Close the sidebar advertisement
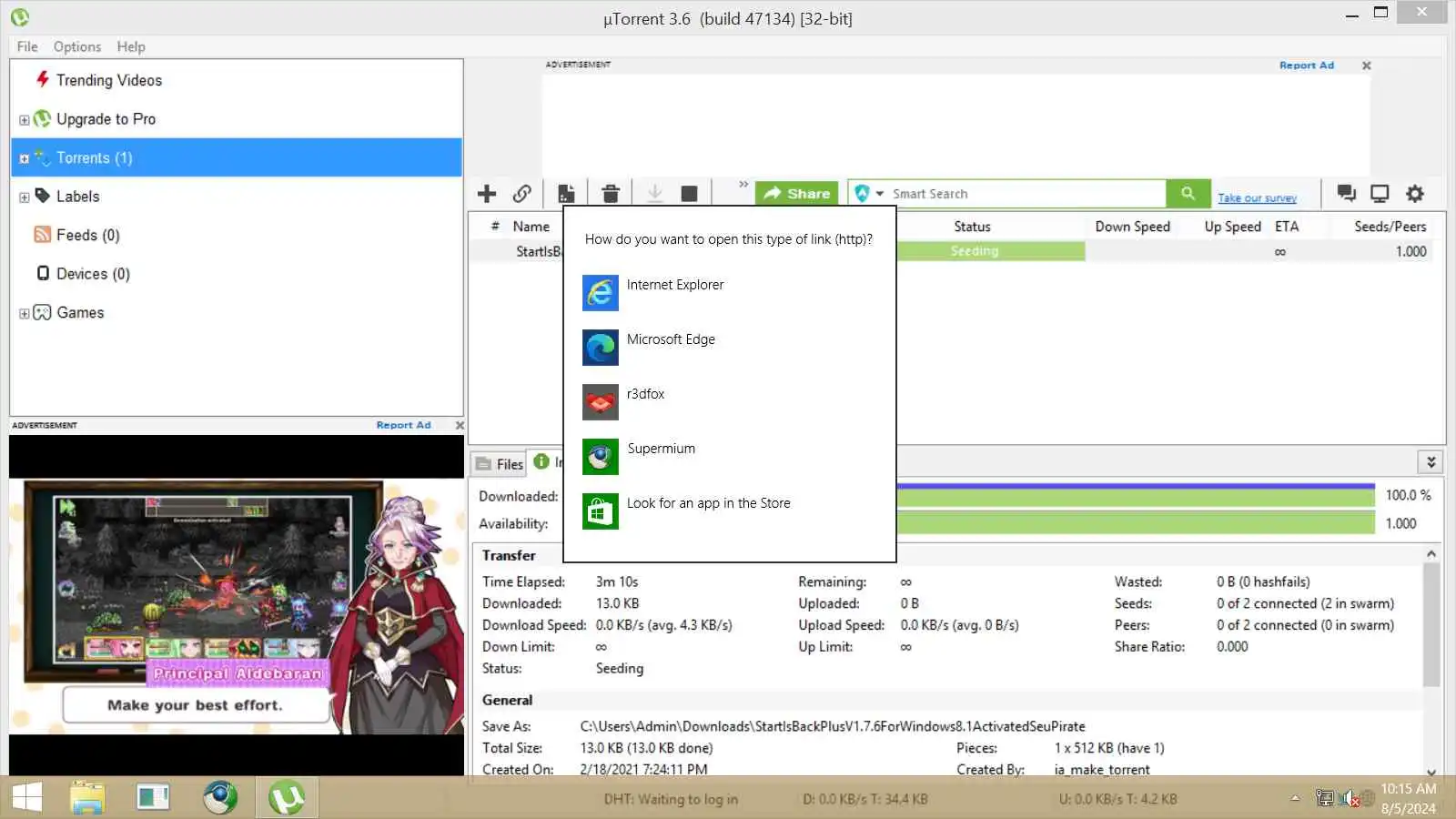 tap(460, 425)
